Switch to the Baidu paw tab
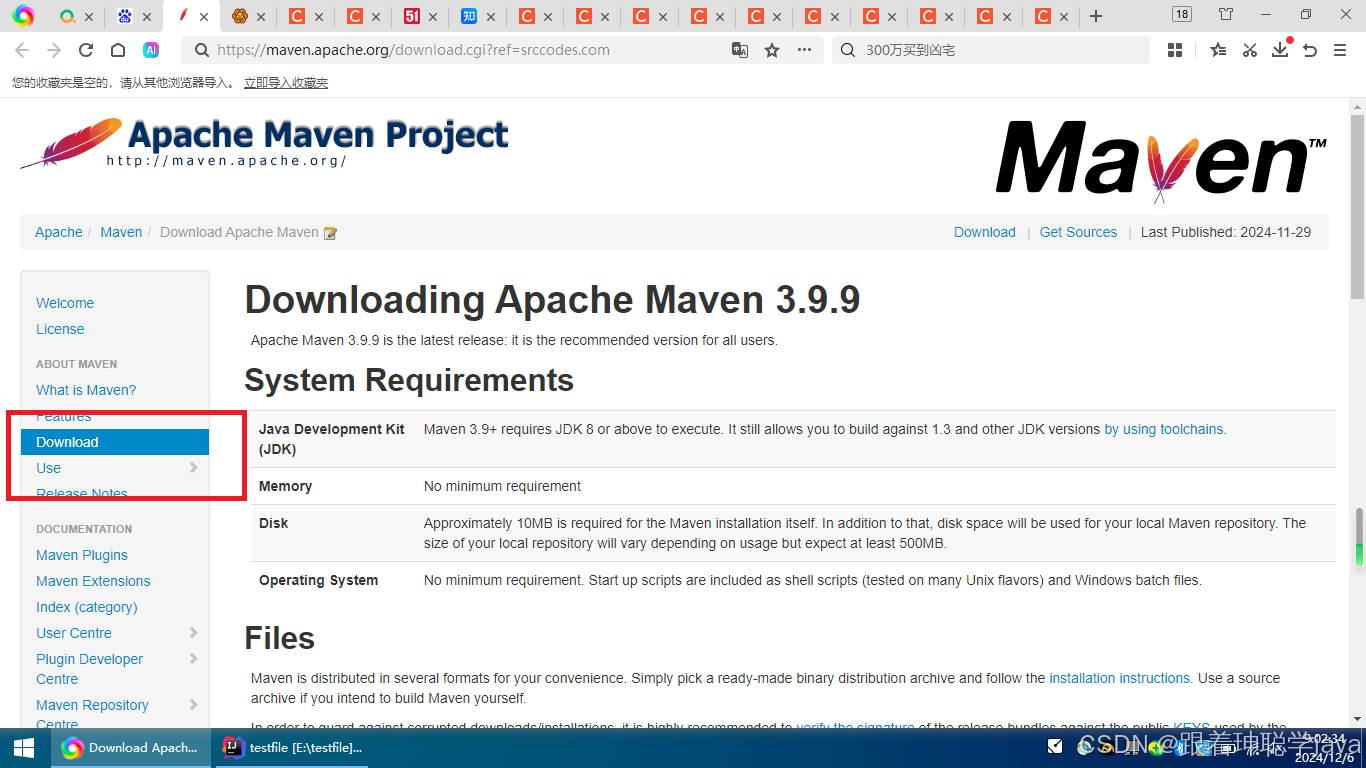1366x768 pixels. [124, 16]
